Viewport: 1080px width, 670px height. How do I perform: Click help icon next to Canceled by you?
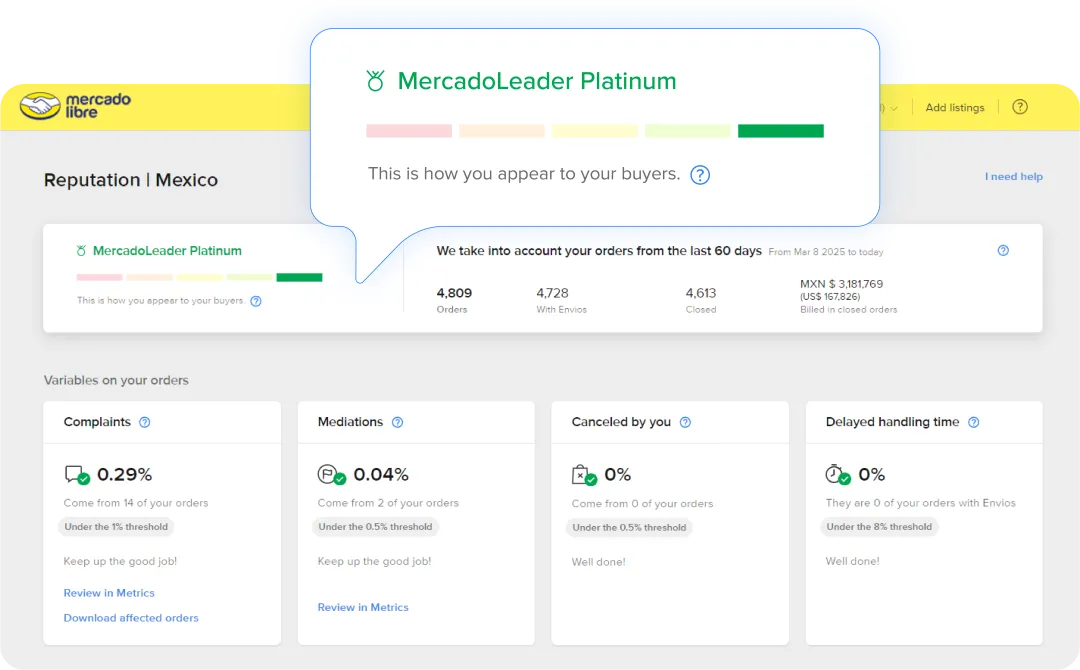(x=685, y=422)
